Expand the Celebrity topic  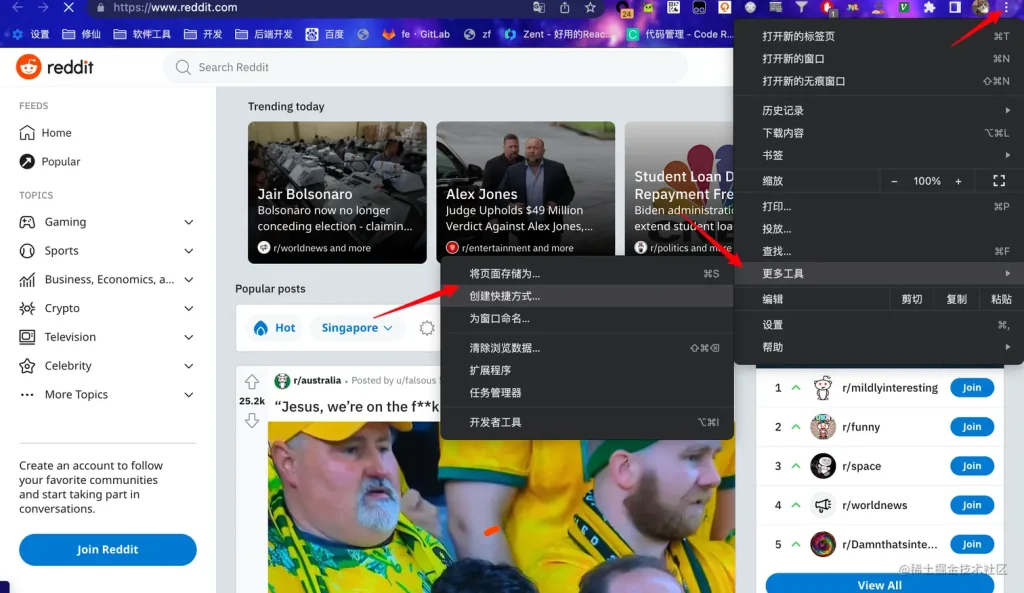189,366
